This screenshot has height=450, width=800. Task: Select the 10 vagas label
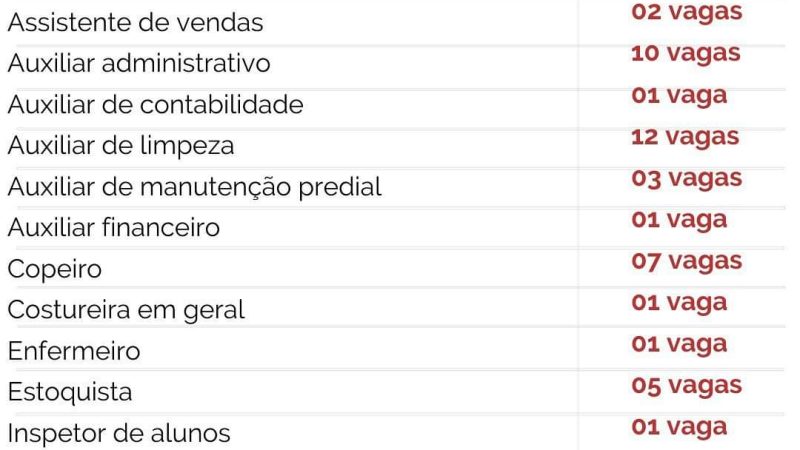[686, 54]
